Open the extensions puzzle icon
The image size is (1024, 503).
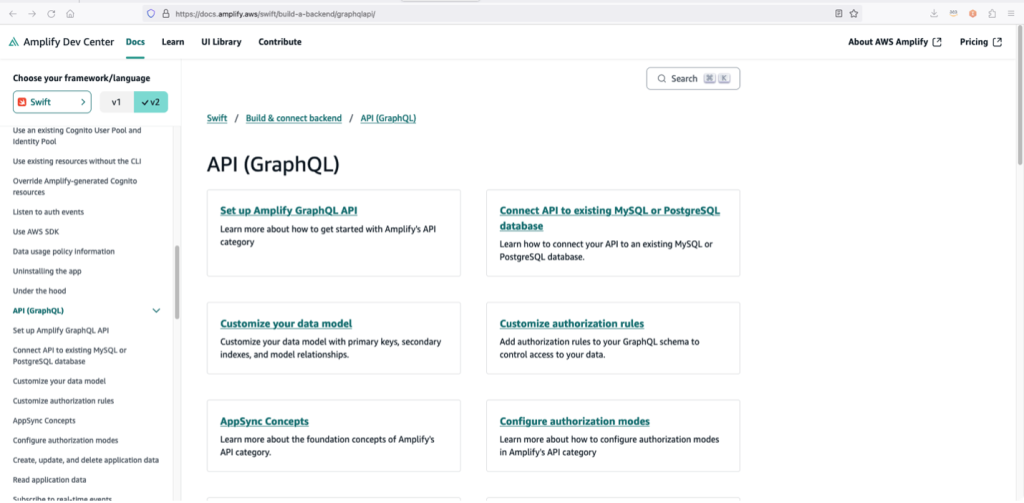click(x=992, y=13)
